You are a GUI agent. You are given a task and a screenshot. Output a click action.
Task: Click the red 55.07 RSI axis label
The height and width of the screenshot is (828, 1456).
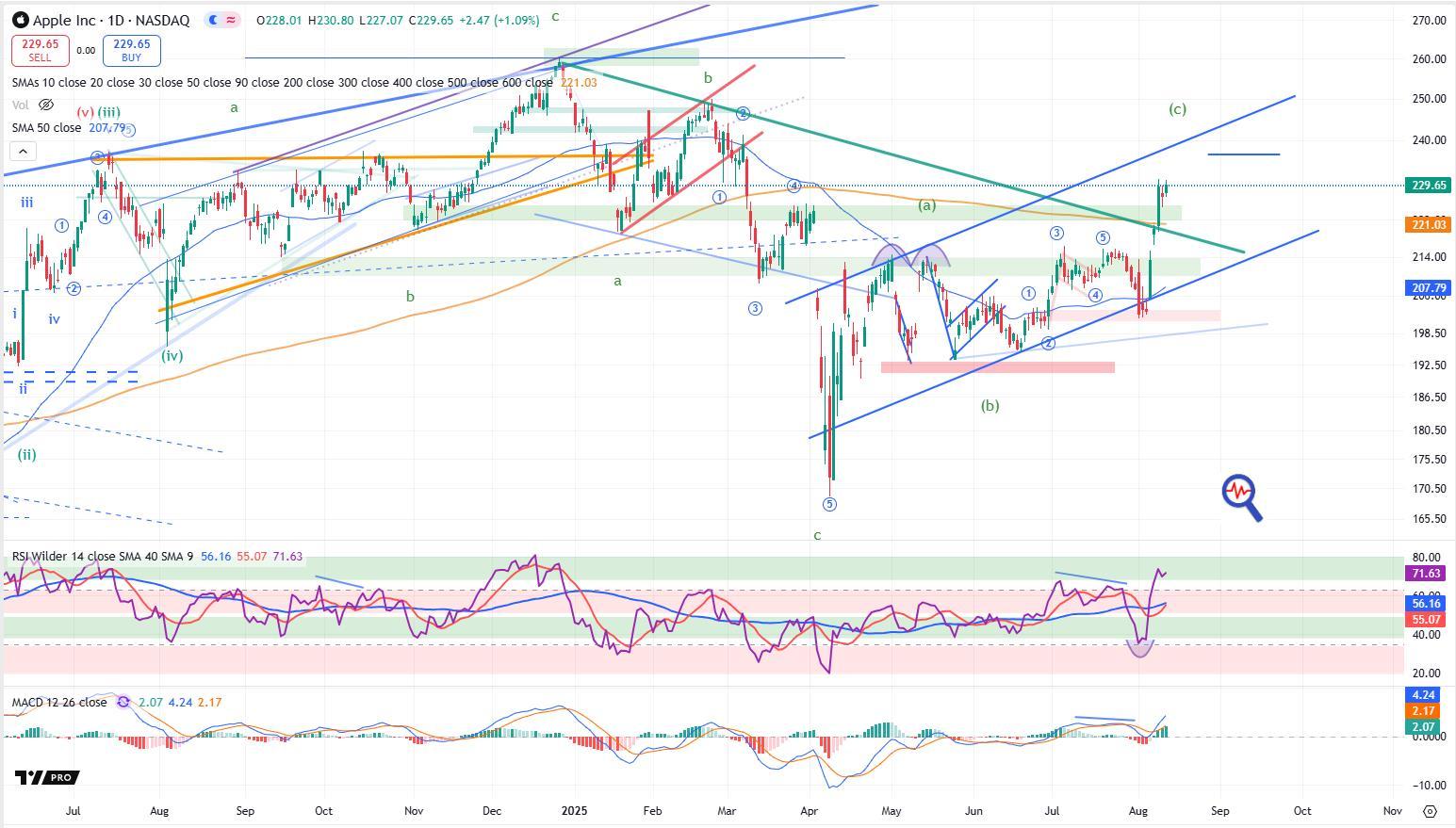[x=1427, y=619]
